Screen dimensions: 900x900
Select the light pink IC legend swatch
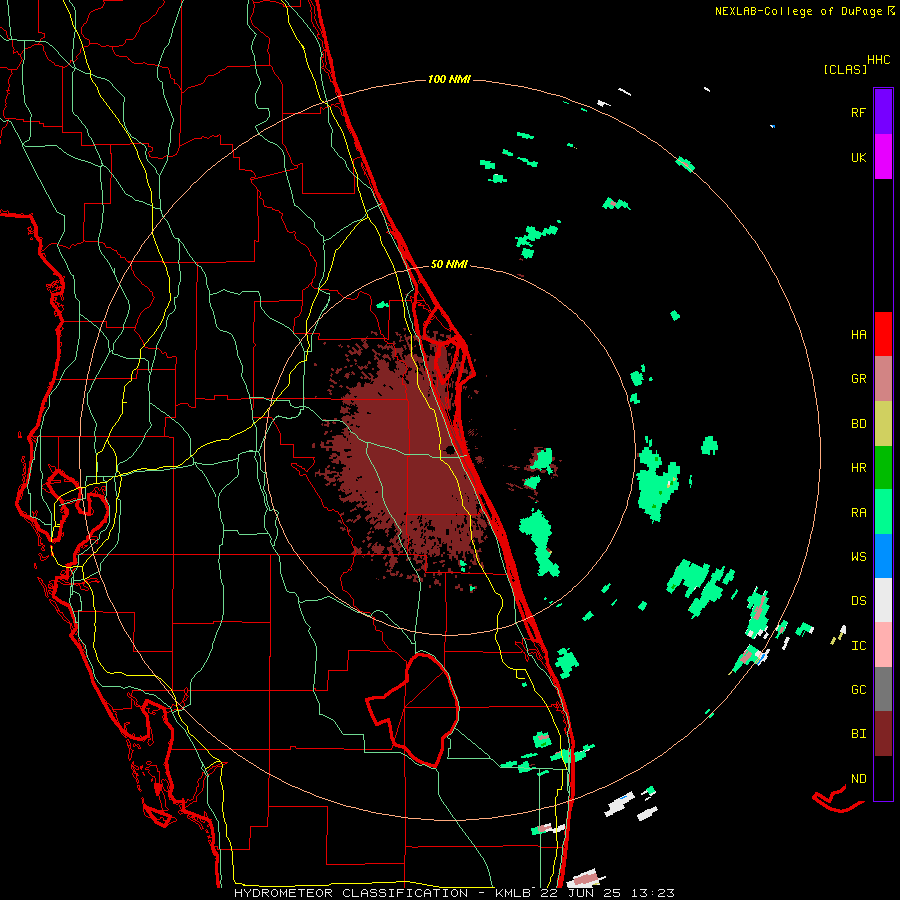883,645
